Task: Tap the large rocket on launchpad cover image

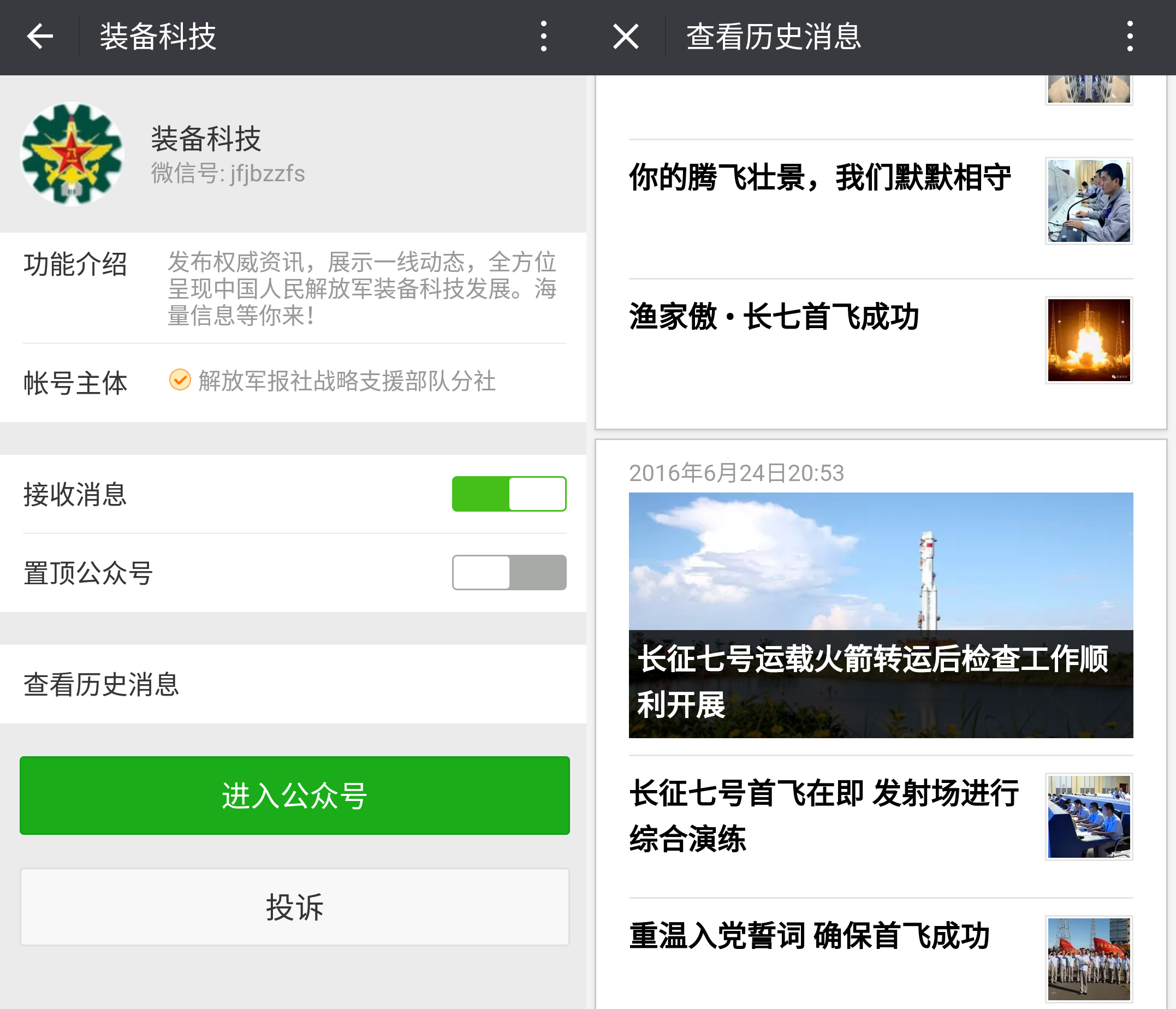Action: (x=881, y=615)
